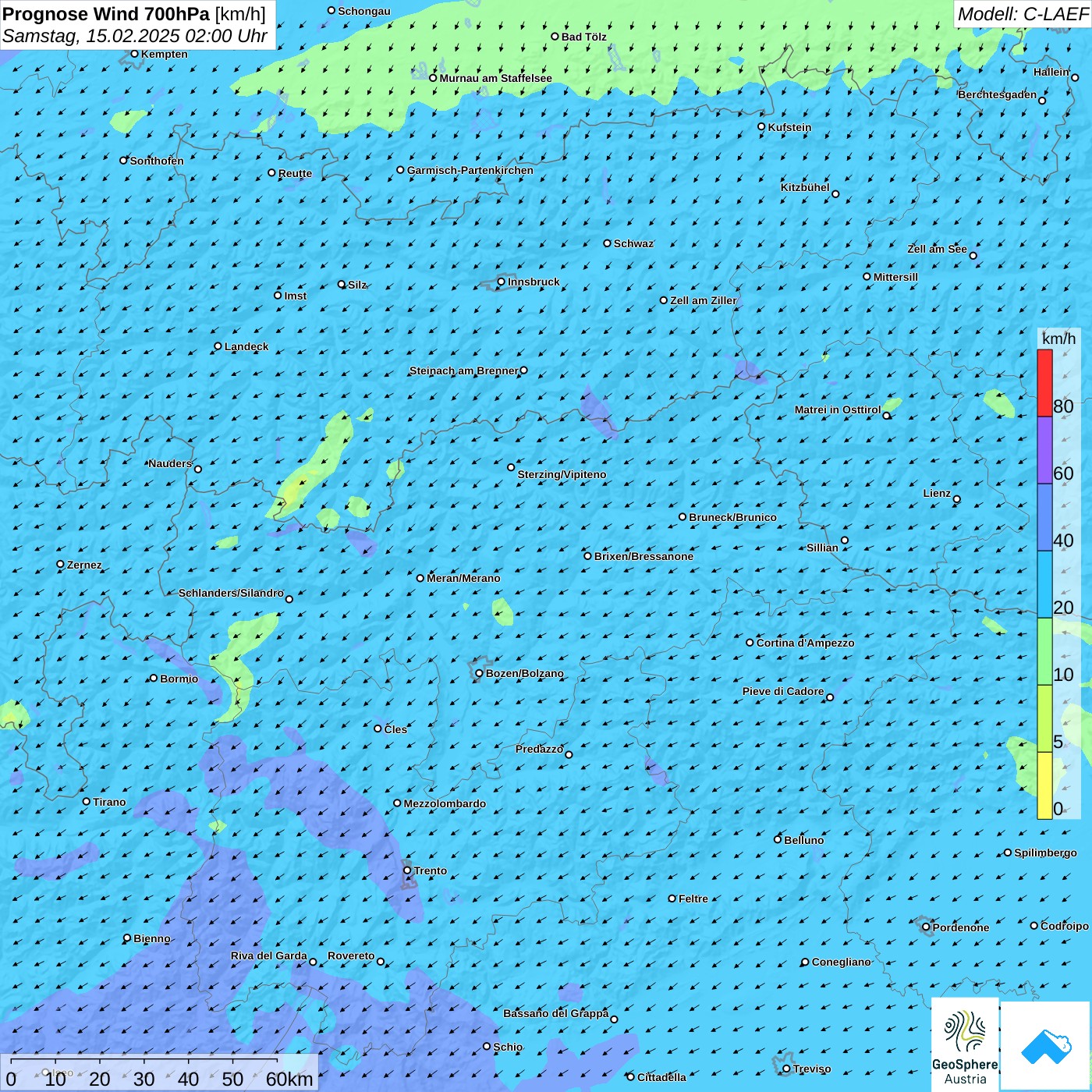The width and height of the screenshot is (1092, 1092).
Task: Click the Schio city label
Action: (508, 1047)
